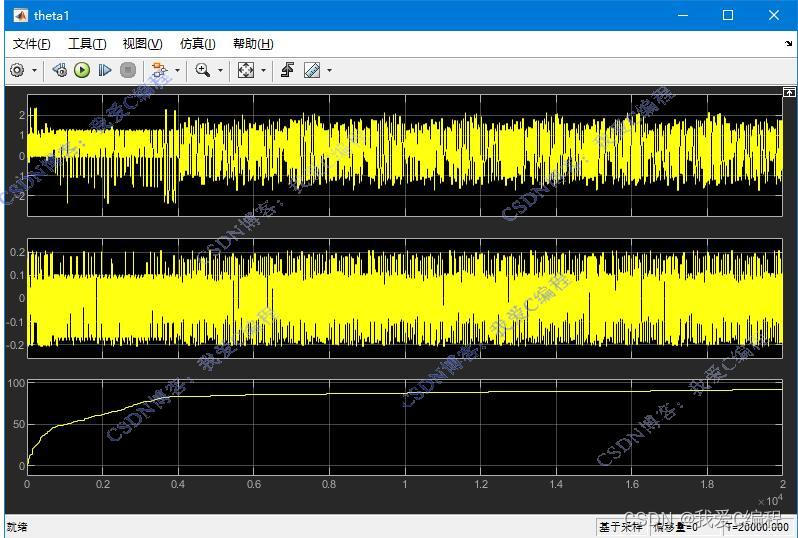
Task: Click the 0.2 y-axis label on middle plot
Action: pos(17,252)
